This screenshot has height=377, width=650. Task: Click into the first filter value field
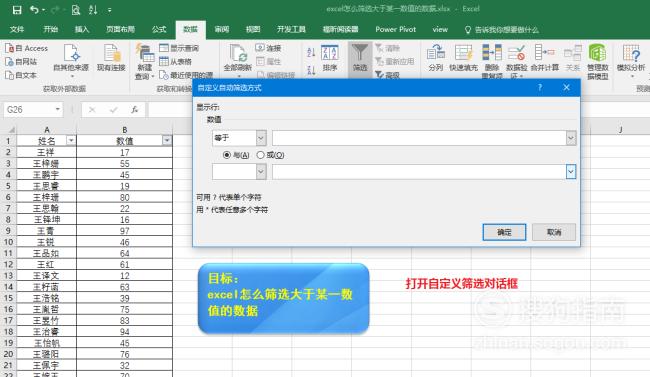419,138
